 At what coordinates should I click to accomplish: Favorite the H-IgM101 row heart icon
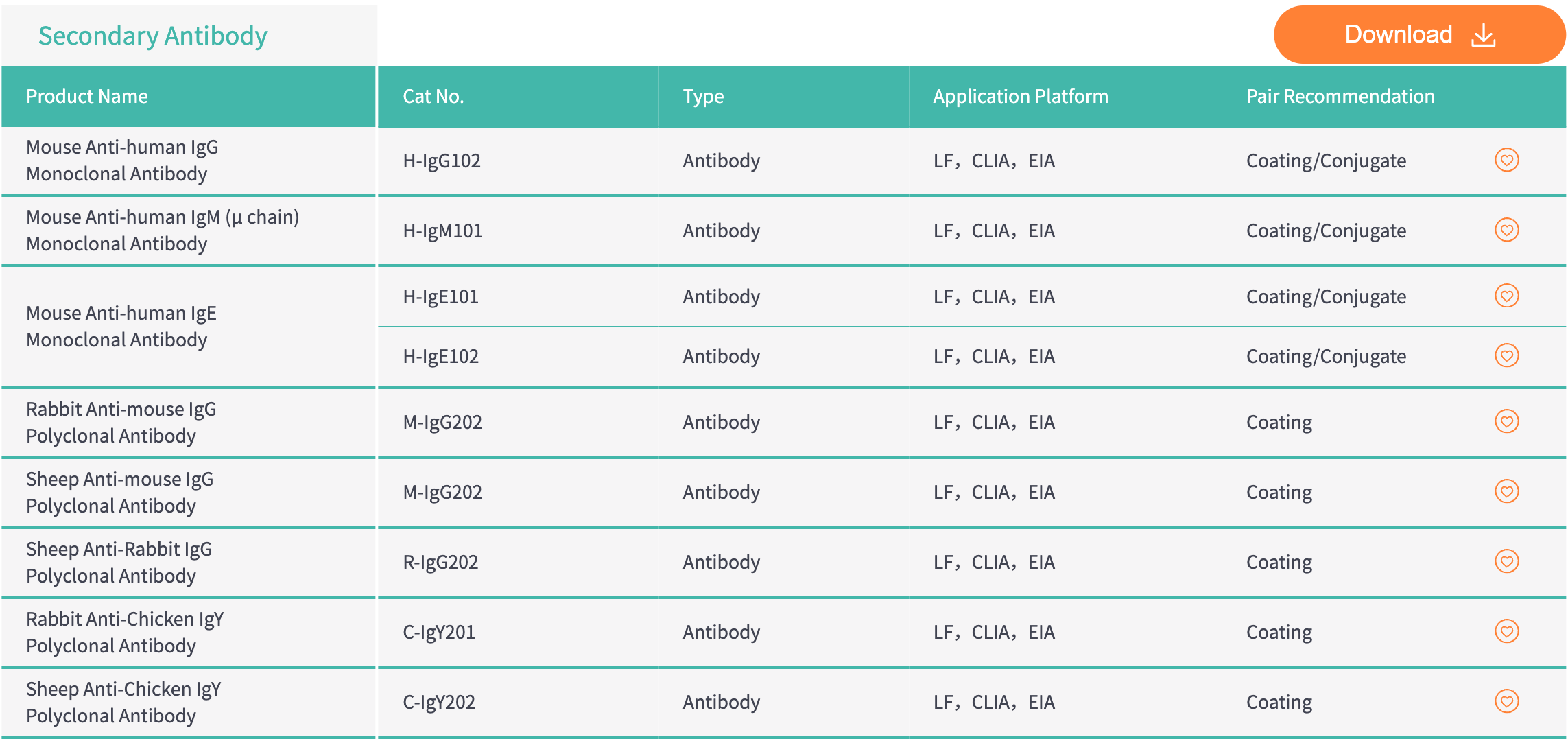coord(1507,230)
